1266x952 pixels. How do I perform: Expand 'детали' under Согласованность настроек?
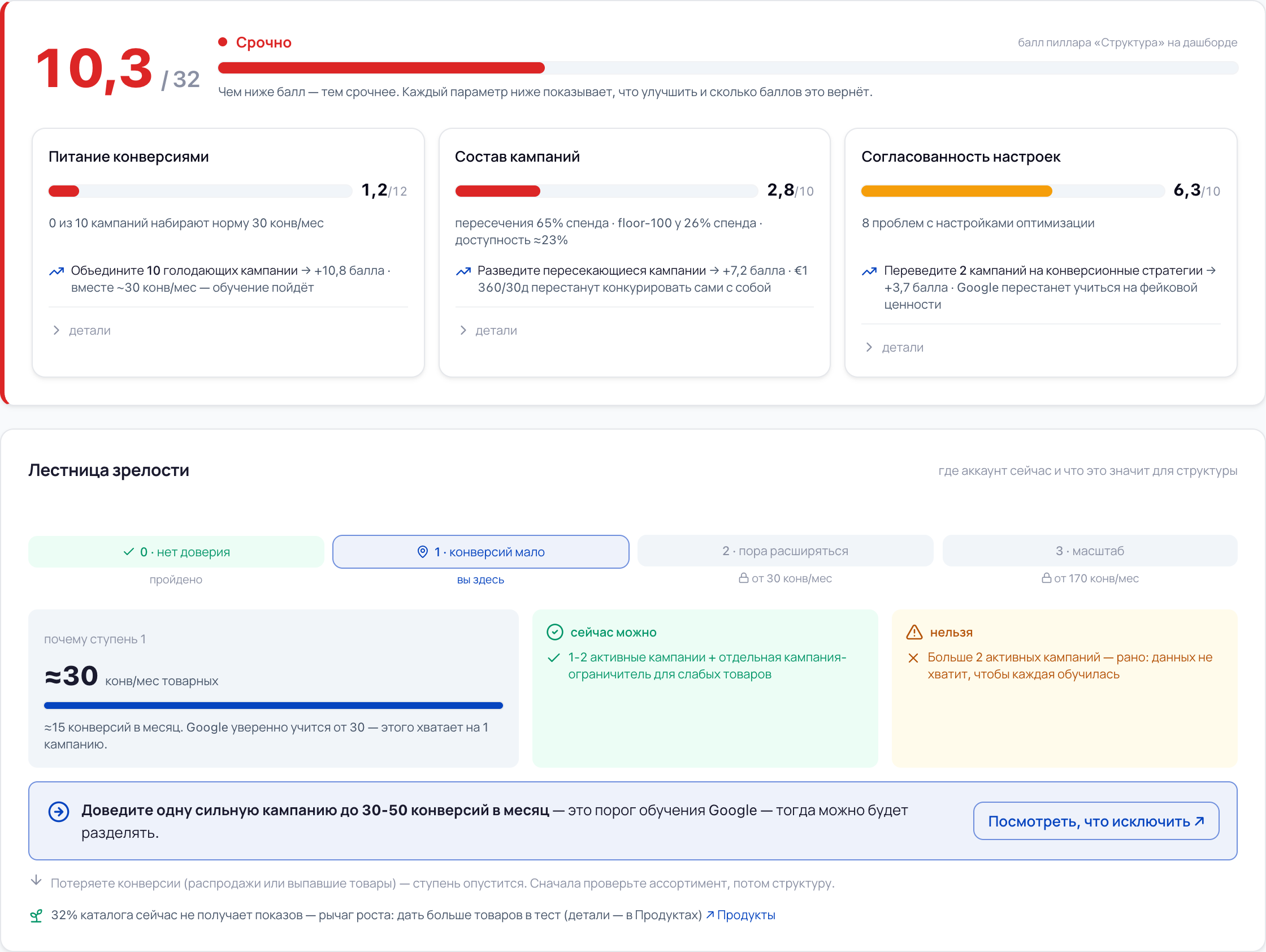click(895, 348)
